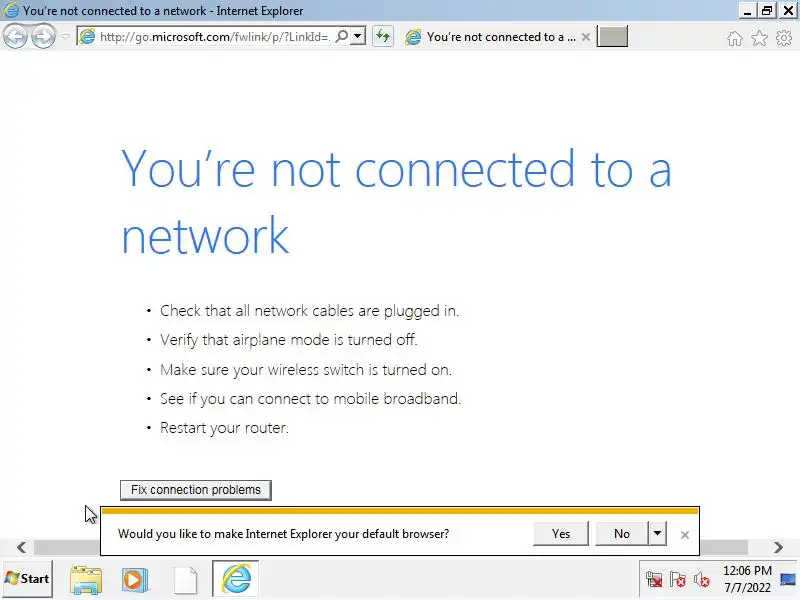800x600 pixels.
Task: Click the Show desktop icon beside clock
Action: pyautogui.click(x=788, y=580)
